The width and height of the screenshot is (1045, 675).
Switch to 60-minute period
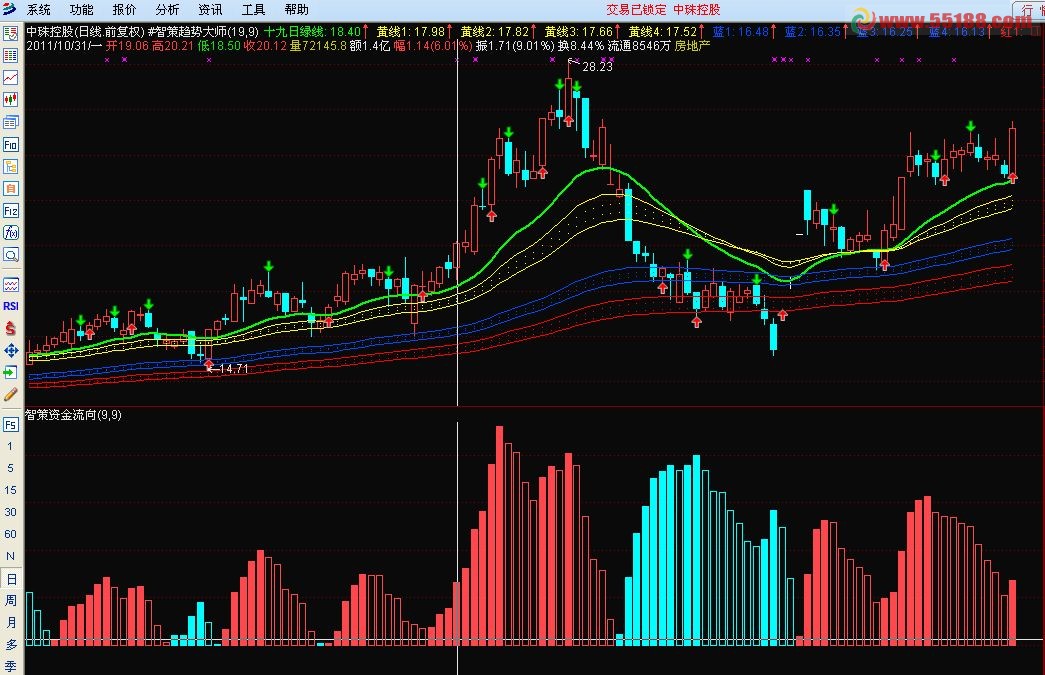[10, 534]
